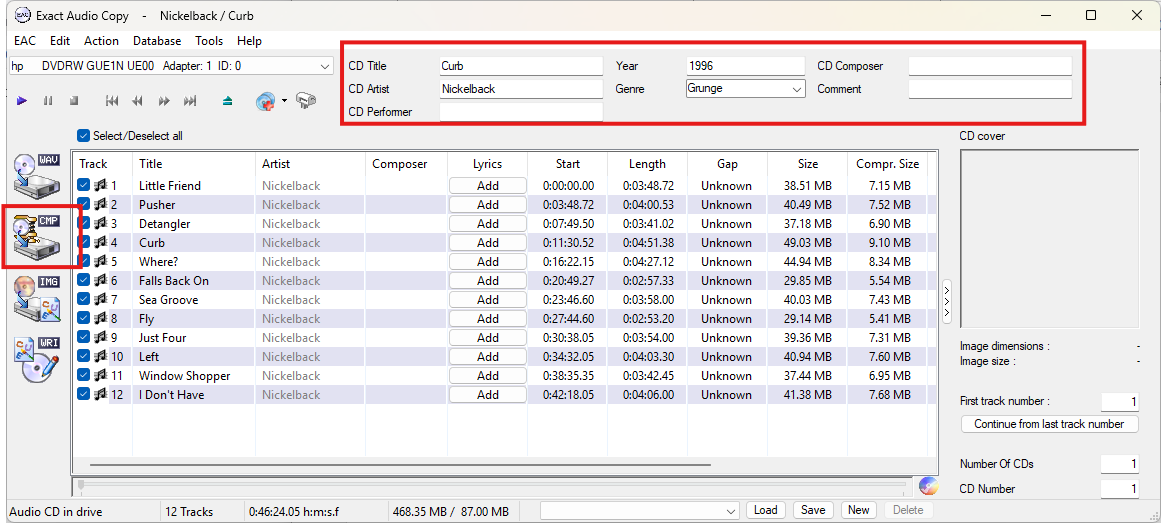Open the Action menu
The image size is (1161, 523).
[101, 41]
